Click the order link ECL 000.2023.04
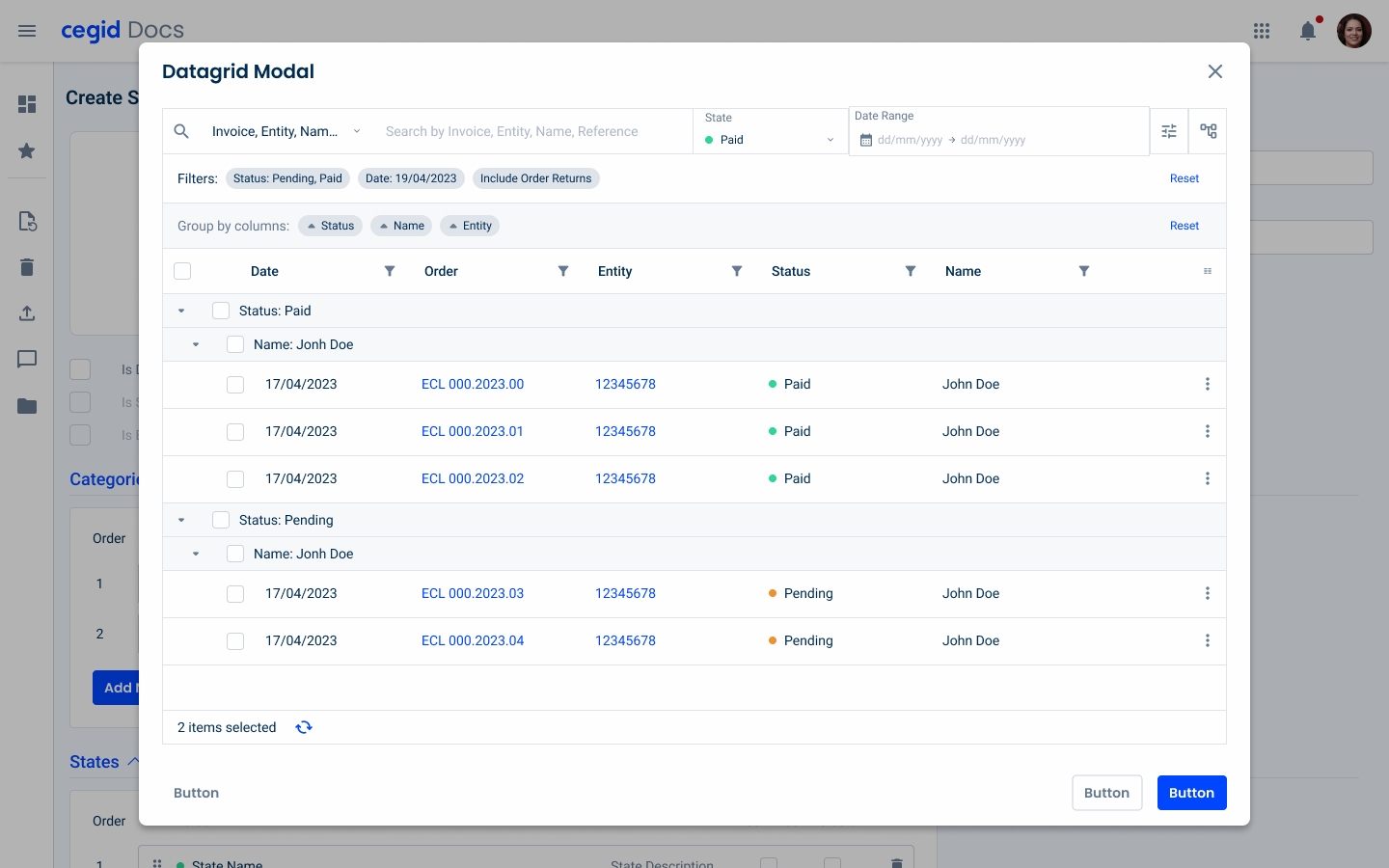The height and width of the screenshot is (868, 1389). 473,640
